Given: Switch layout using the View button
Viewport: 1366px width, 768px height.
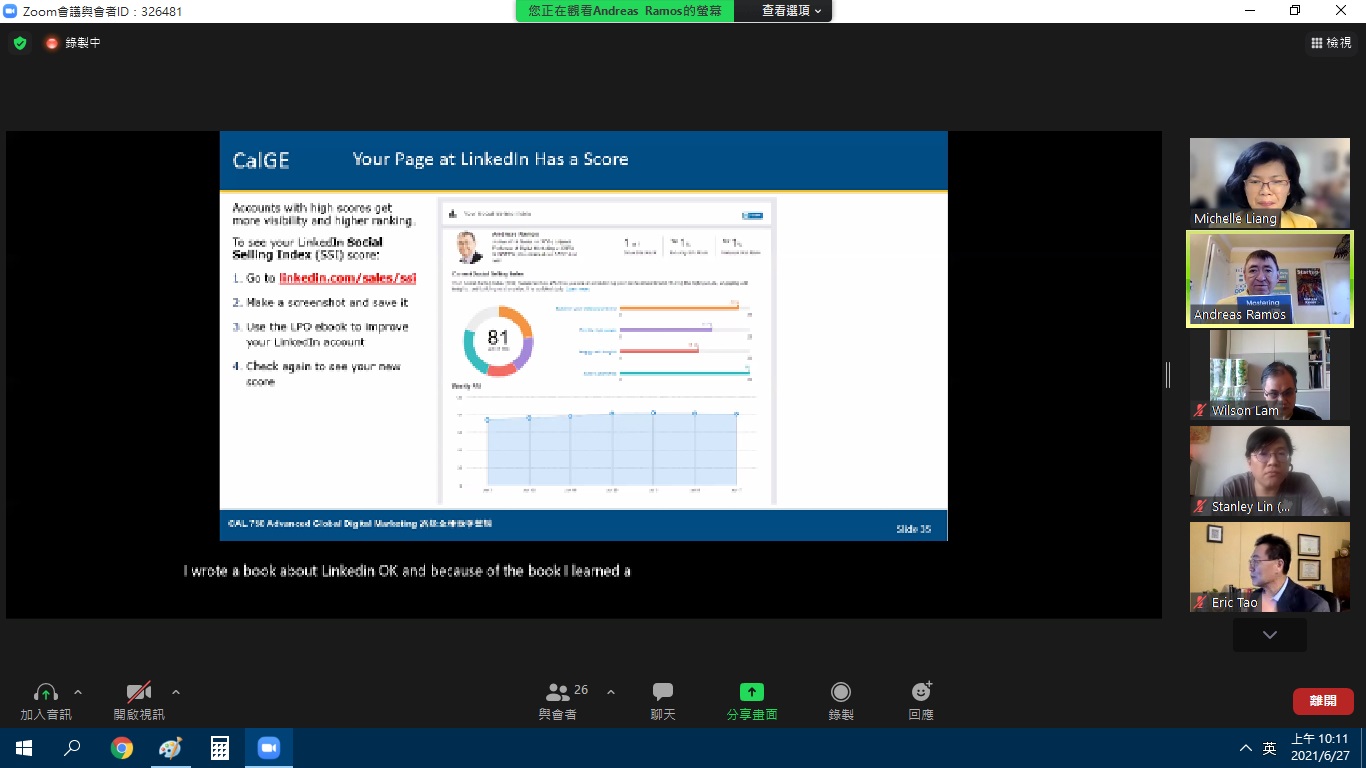Looking at the screenshot, I should click(1331, 43).
